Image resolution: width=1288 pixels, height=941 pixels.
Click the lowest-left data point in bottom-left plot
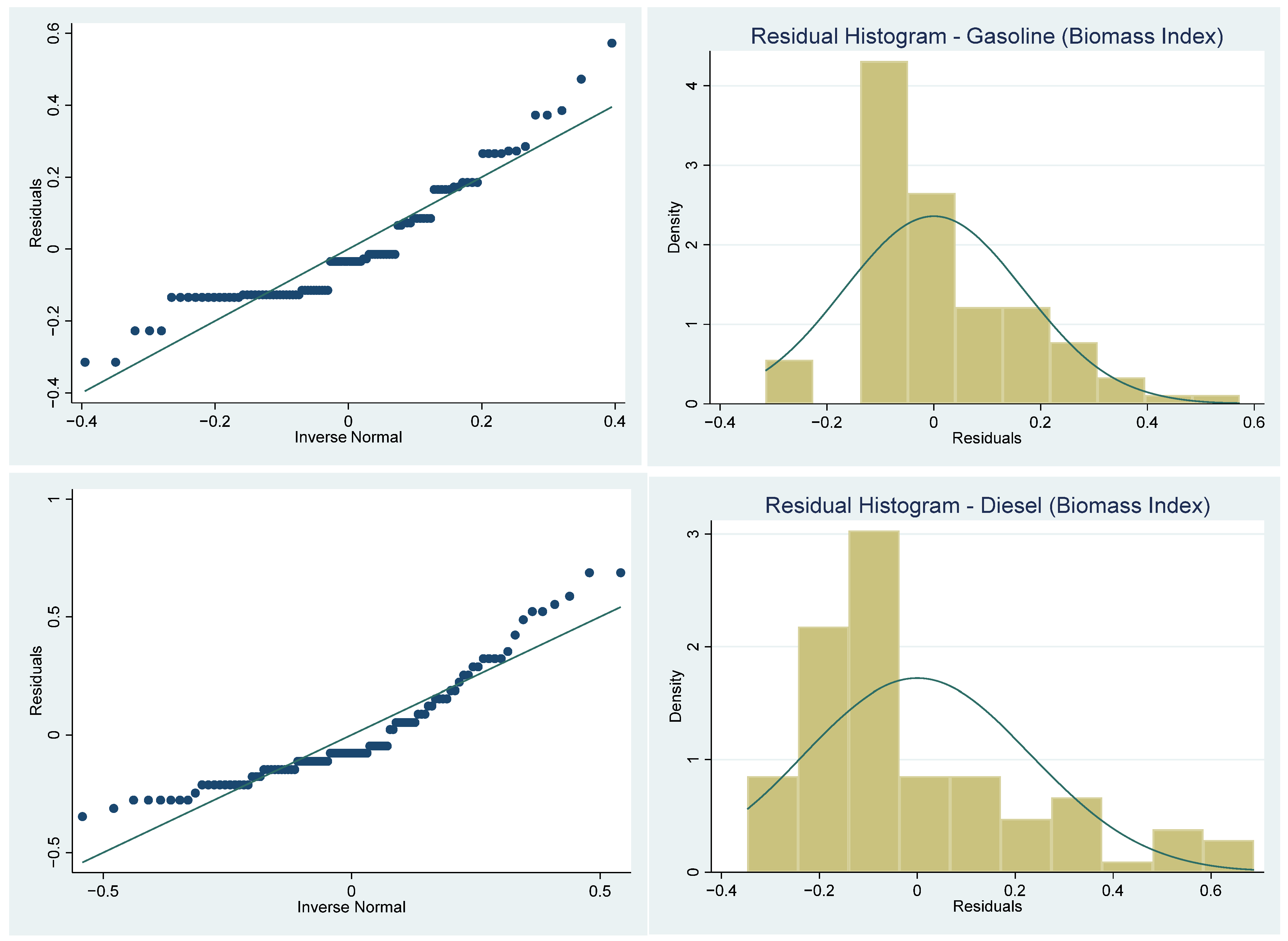82,816
